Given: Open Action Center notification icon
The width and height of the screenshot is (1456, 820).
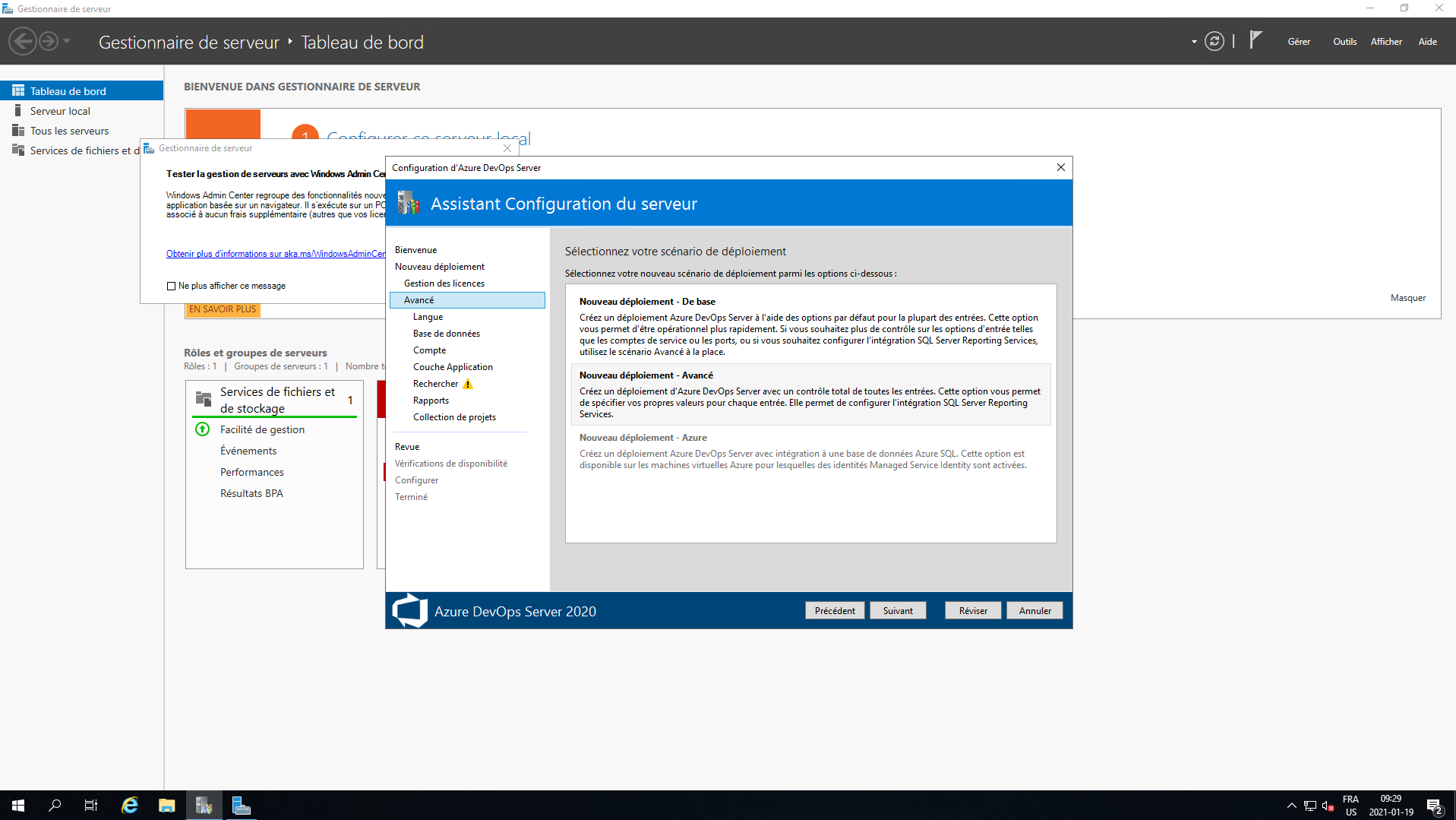Looking at the screenshot, I should pos(1434,806).
